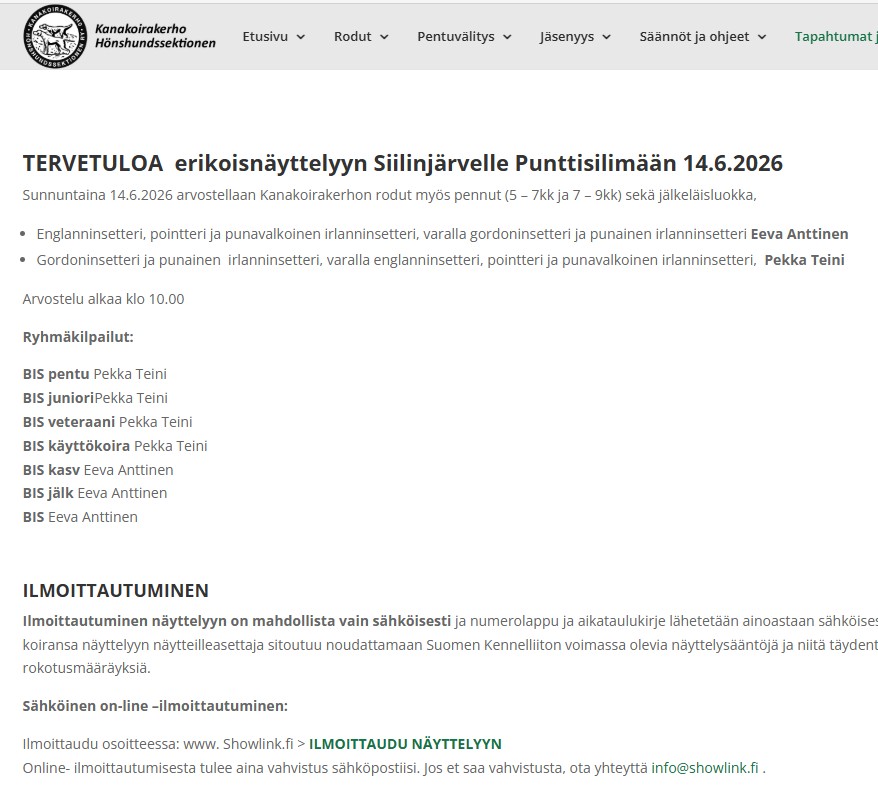Screen dimensions: 878x793
Task: Click the bold judge name Eeva Anttinen
Action: point(799,234)
